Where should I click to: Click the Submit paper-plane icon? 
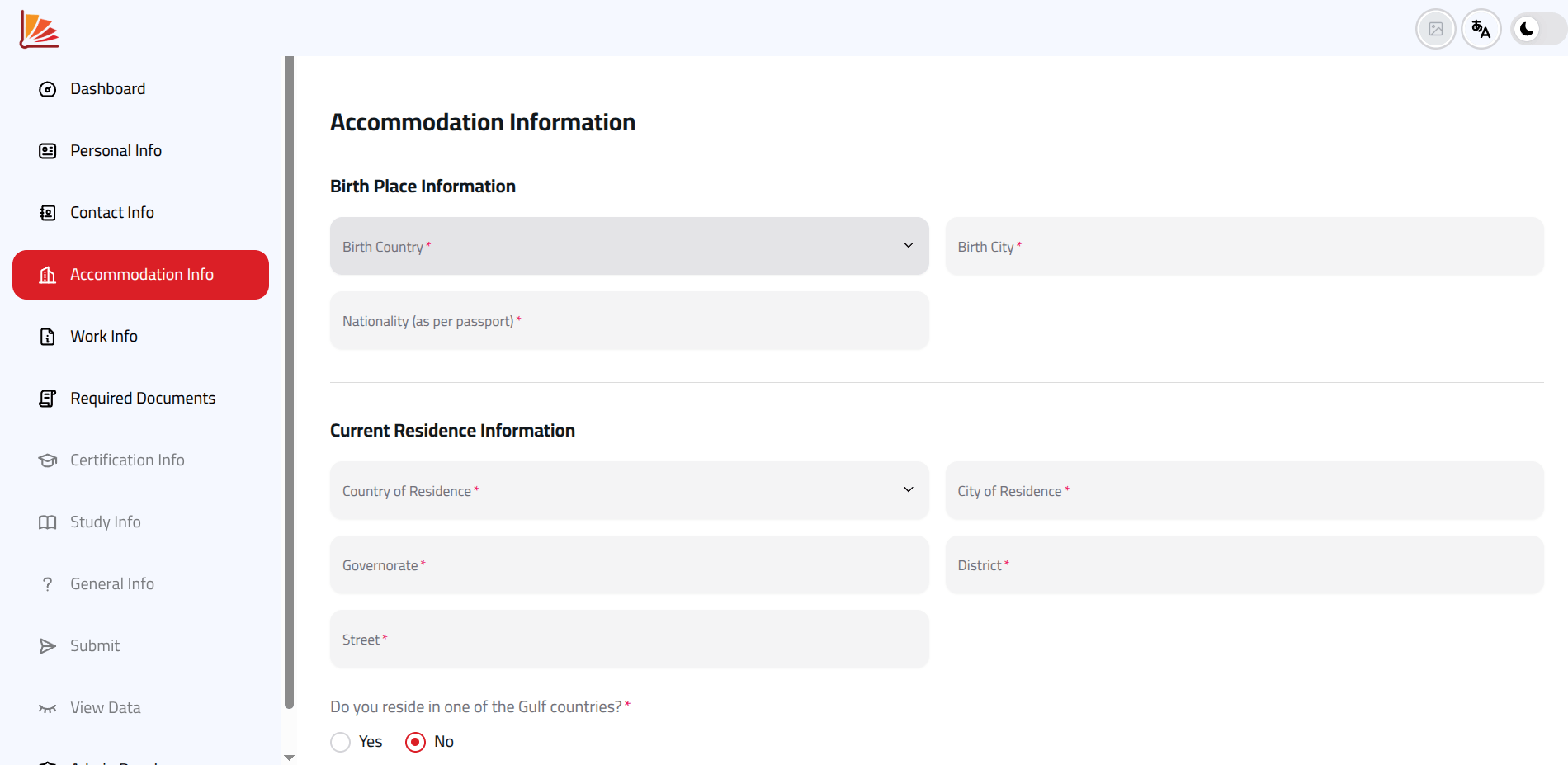48,646
